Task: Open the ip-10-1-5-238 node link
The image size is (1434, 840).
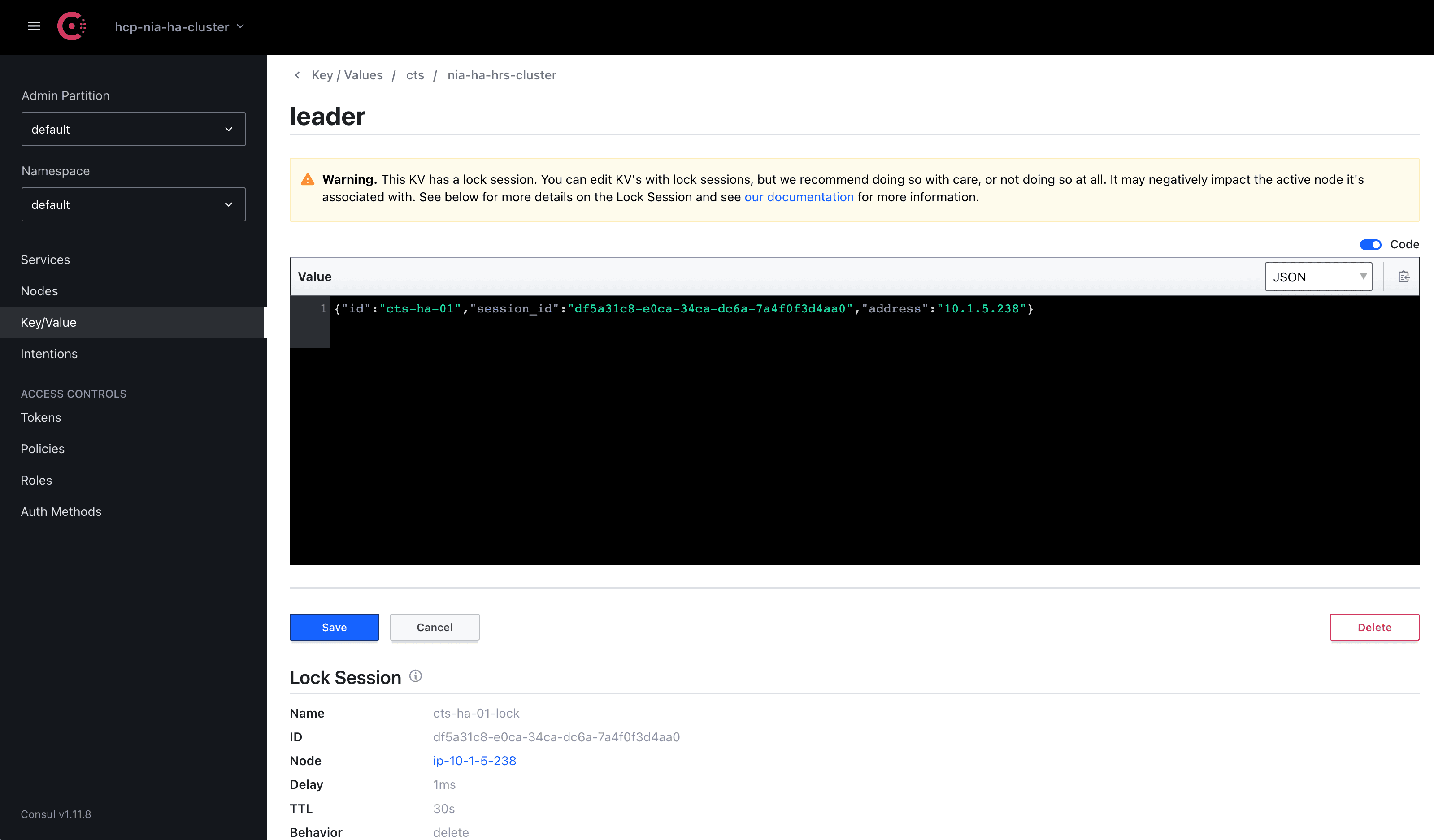Action: (x=474, y=760)
